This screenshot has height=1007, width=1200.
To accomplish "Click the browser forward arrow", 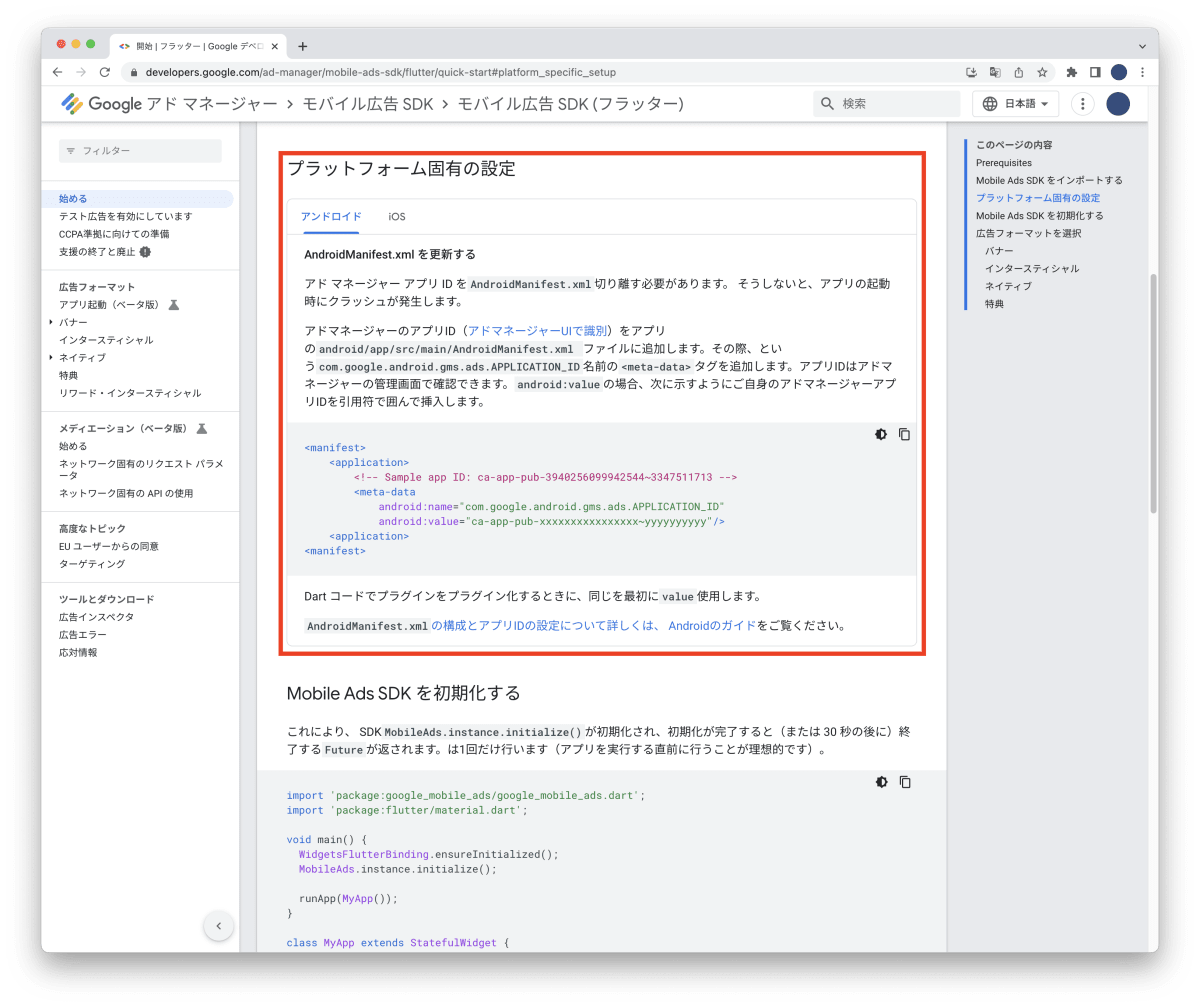I will 81,72.
